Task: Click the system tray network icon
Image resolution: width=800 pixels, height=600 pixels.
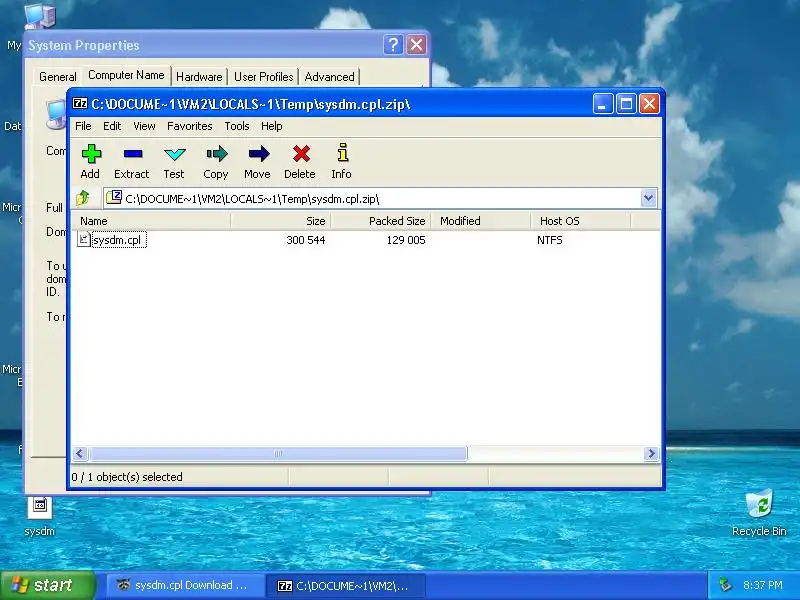Action: pos(724,585)
